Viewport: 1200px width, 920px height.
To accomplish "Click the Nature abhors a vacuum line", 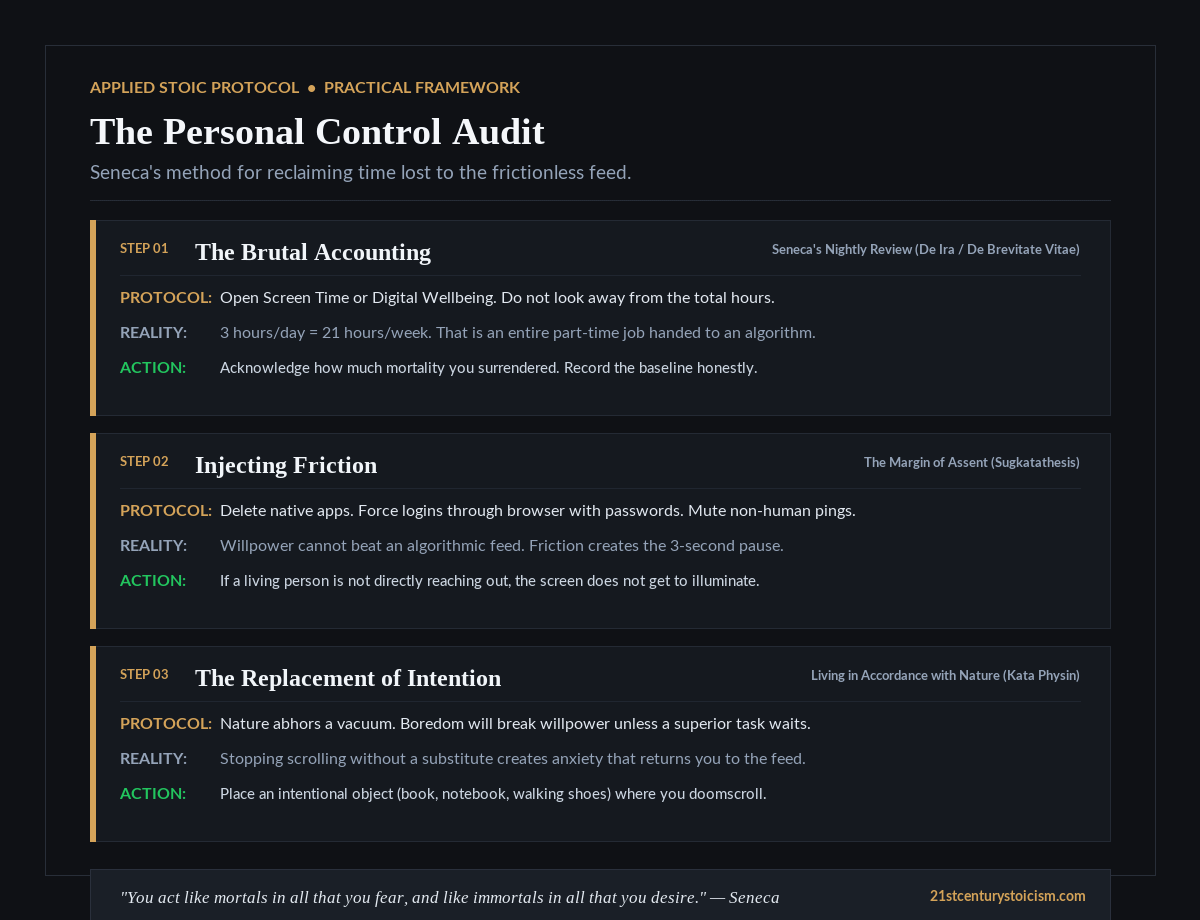I will [x=515, y=723].
